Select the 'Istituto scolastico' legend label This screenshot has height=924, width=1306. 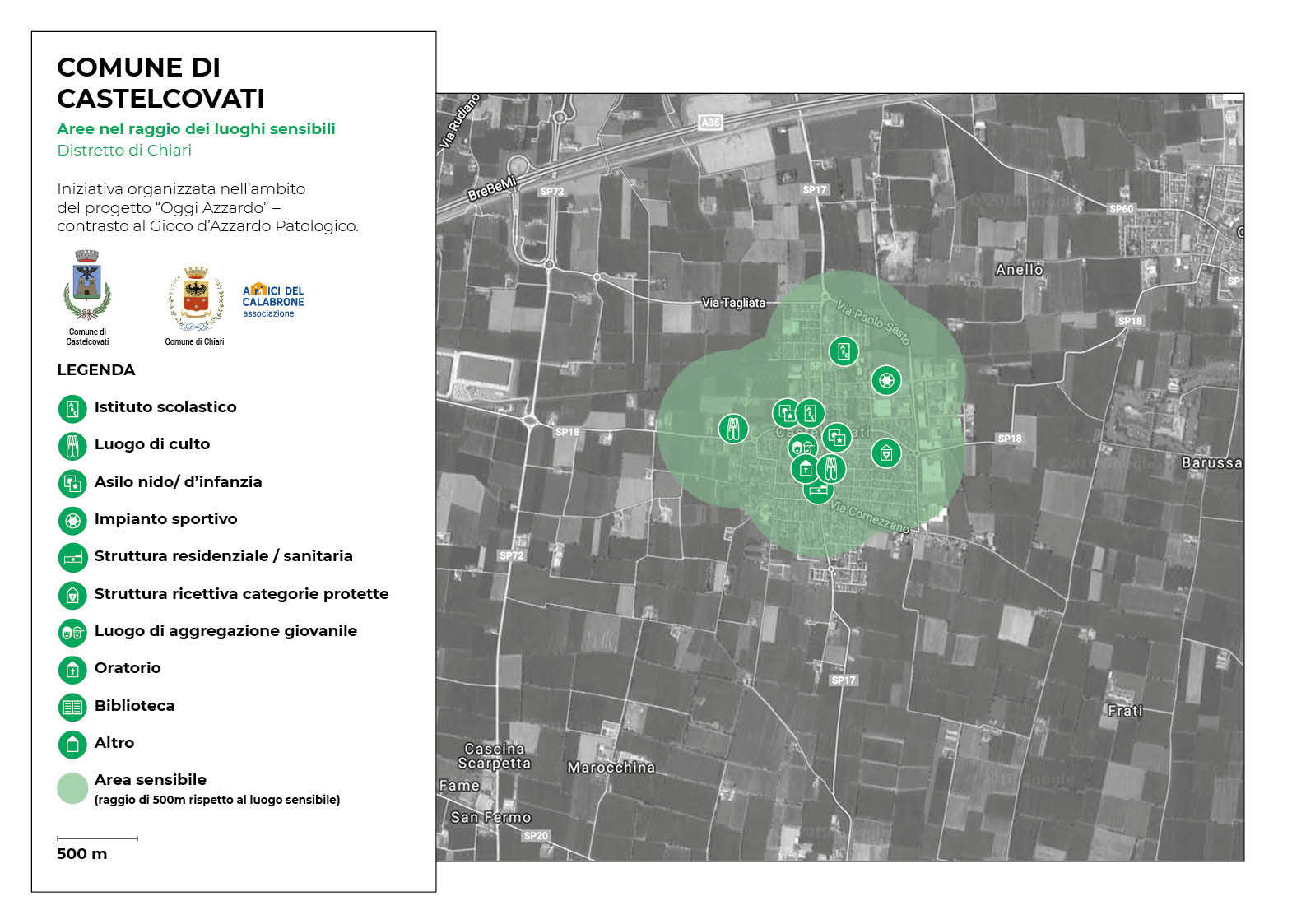pos(165,407)
